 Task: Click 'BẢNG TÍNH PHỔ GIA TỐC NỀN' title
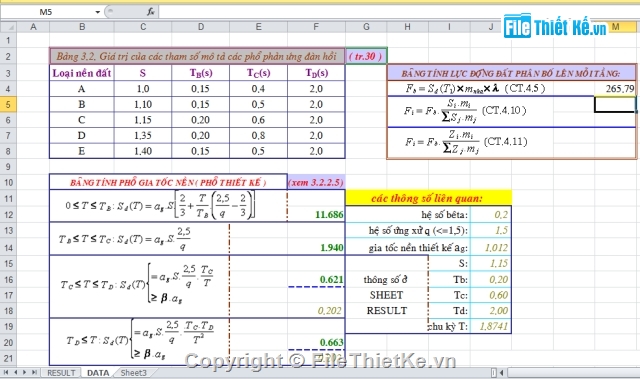(168, 182)
